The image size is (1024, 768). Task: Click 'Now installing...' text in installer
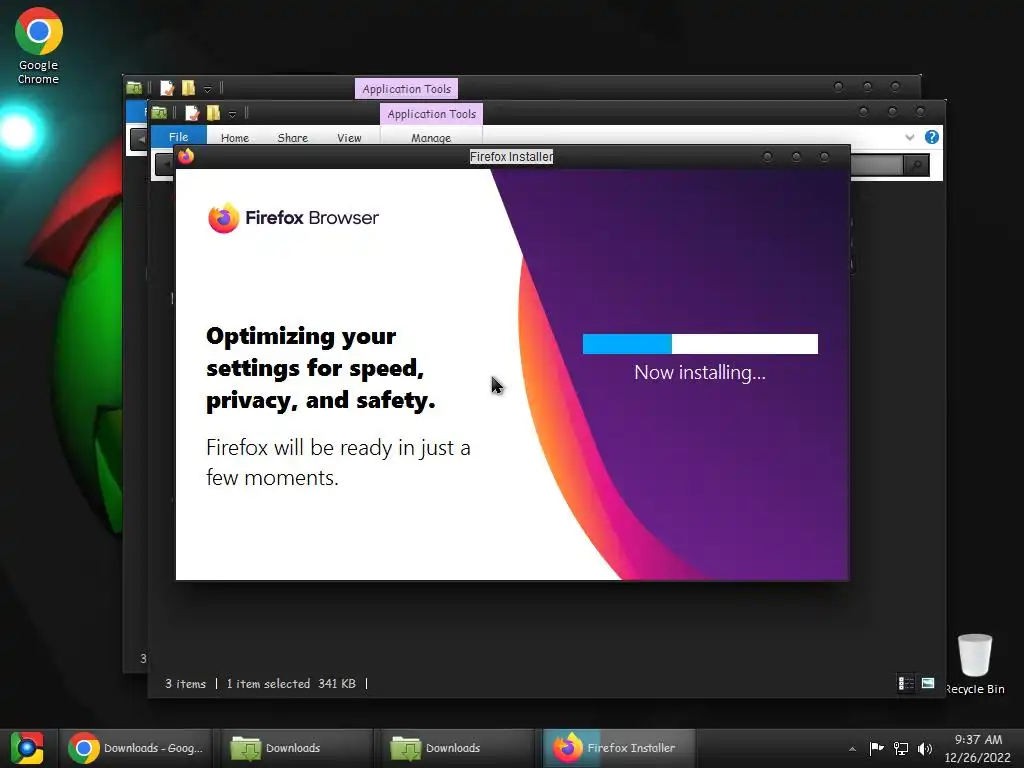pos(700,372)
